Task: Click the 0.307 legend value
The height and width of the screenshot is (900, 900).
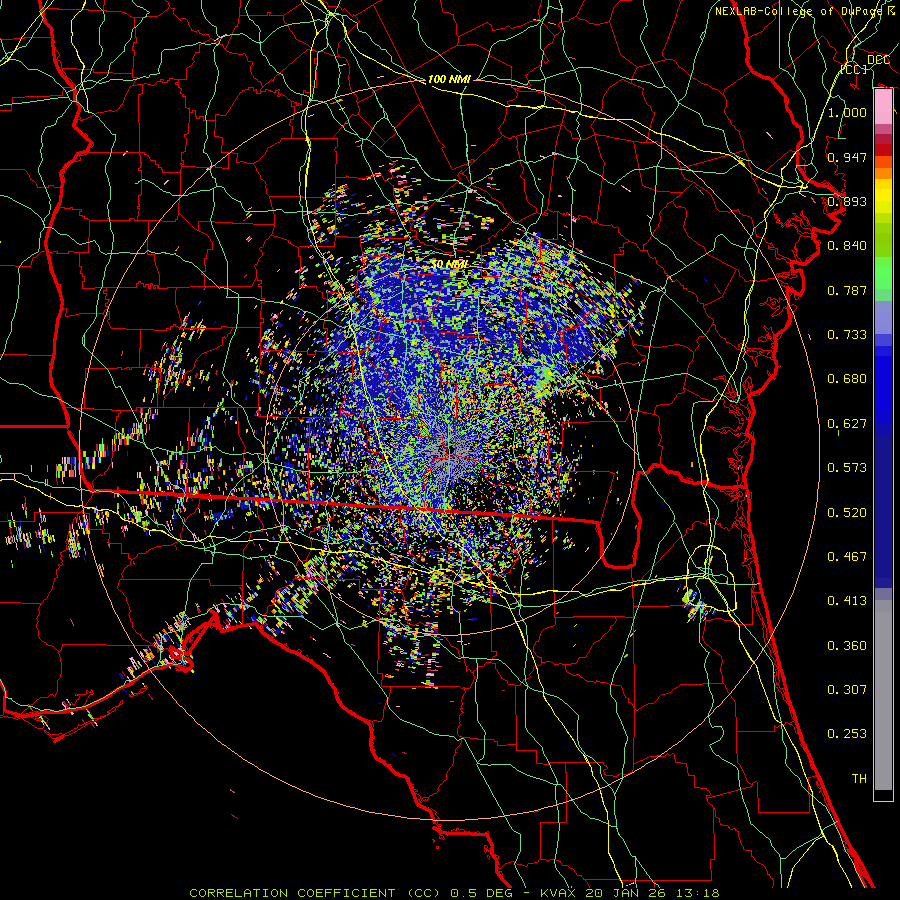Action: point(847,690)
